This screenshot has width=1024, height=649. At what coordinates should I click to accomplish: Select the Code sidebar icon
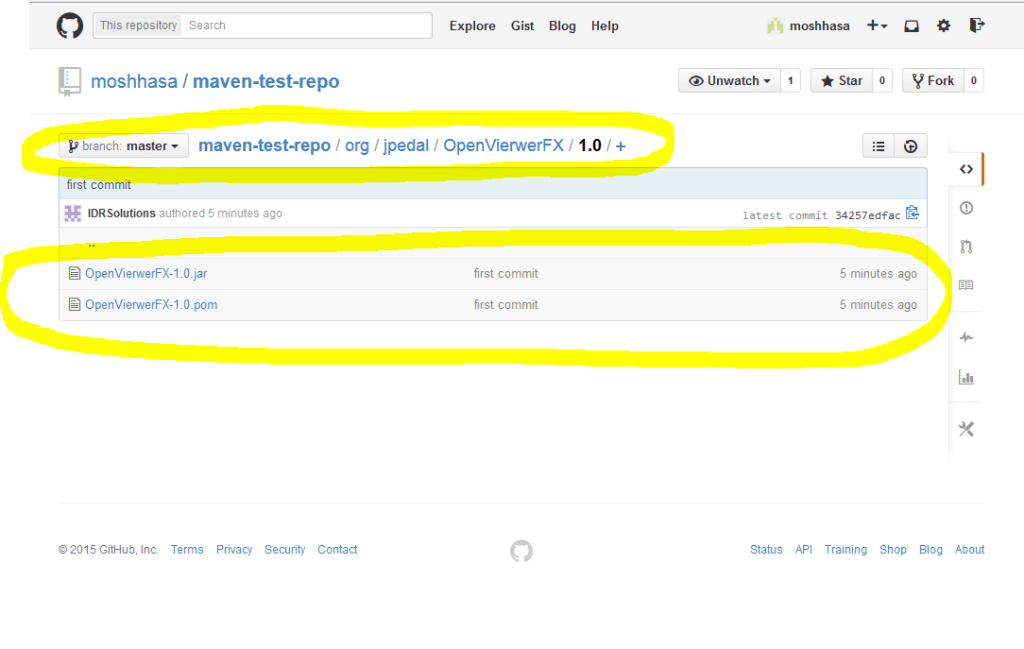coord(966,169)
